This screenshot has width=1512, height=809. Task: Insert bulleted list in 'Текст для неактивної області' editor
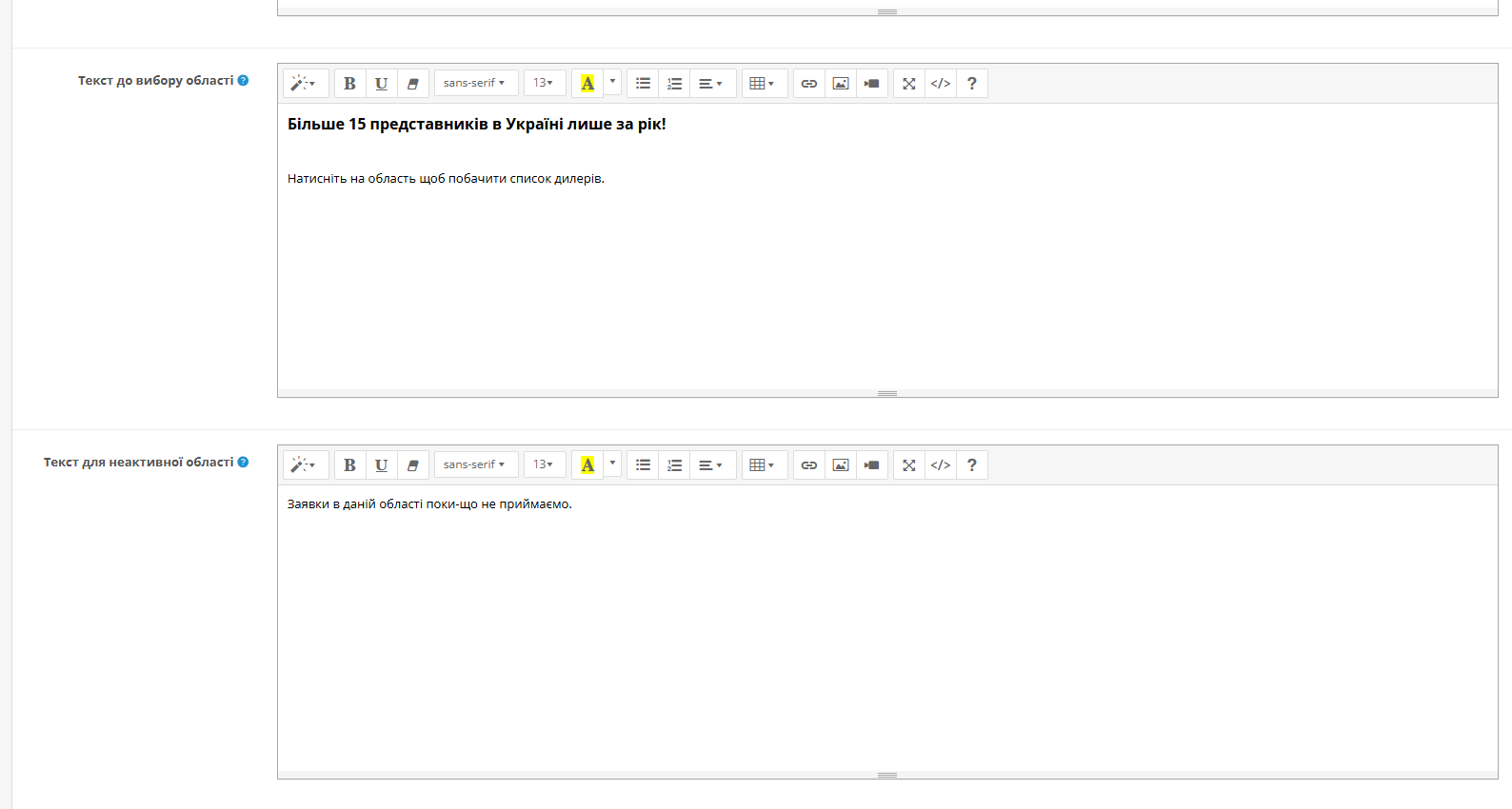coord(643,465)
